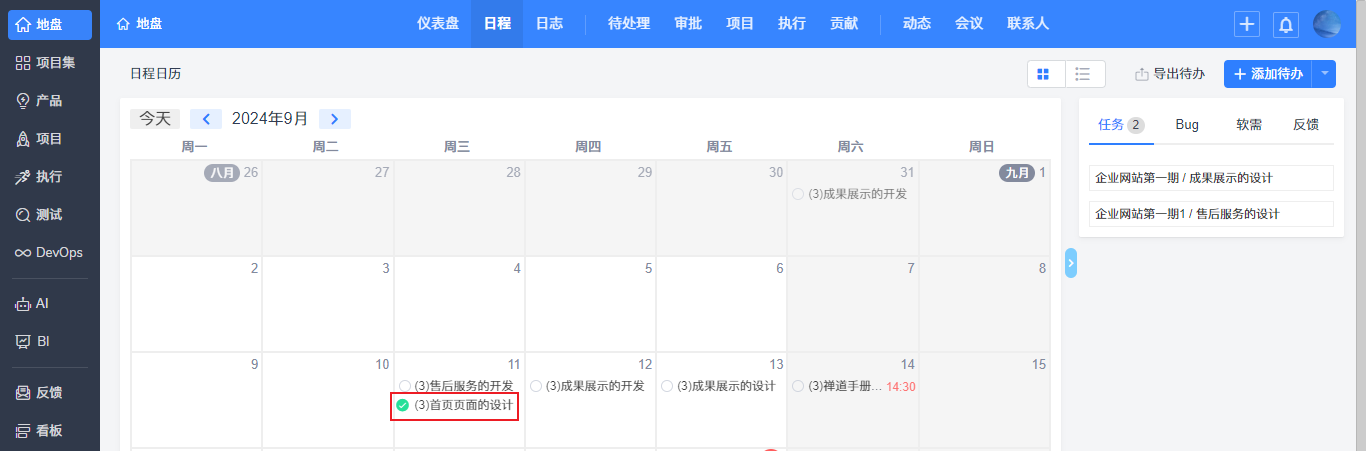The image size is (1366, 451).
Task: Go to next month arrow
Action: coord(334,119)
